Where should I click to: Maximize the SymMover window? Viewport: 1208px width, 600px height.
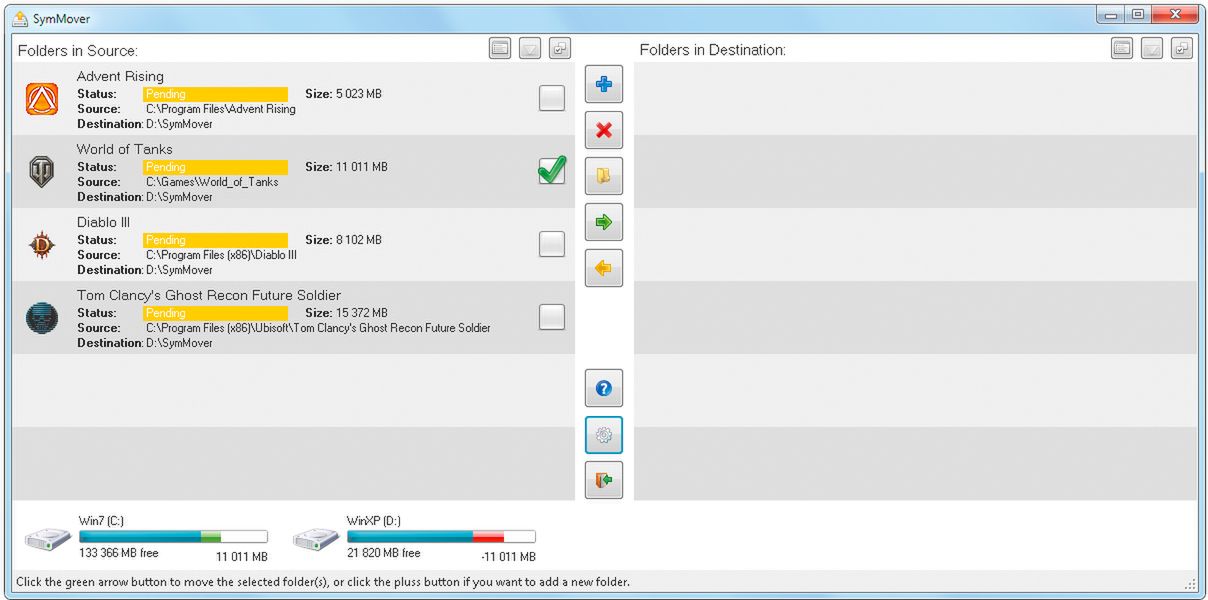click(1138, 14)
